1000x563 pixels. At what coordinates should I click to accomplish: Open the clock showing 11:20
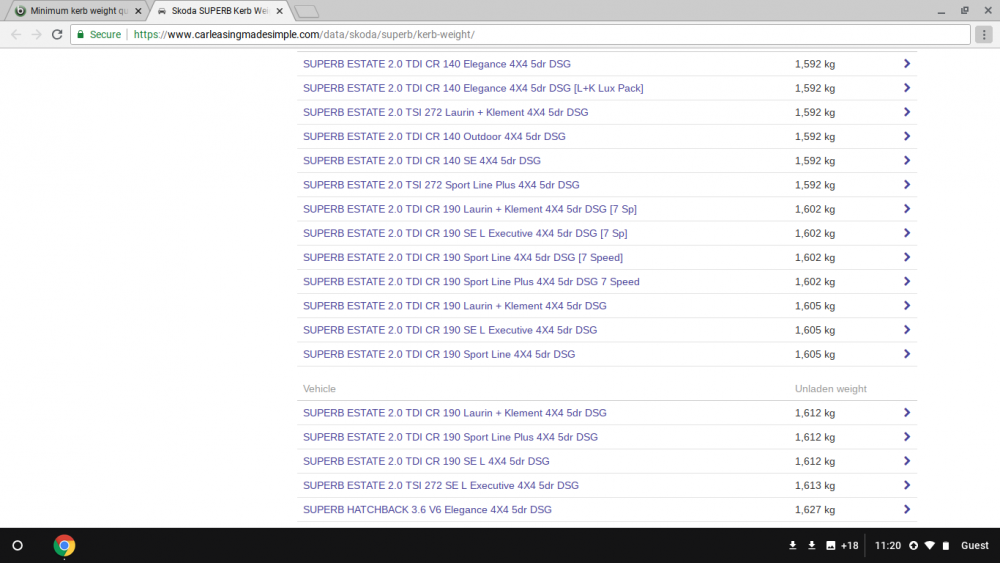coord(888,546)
